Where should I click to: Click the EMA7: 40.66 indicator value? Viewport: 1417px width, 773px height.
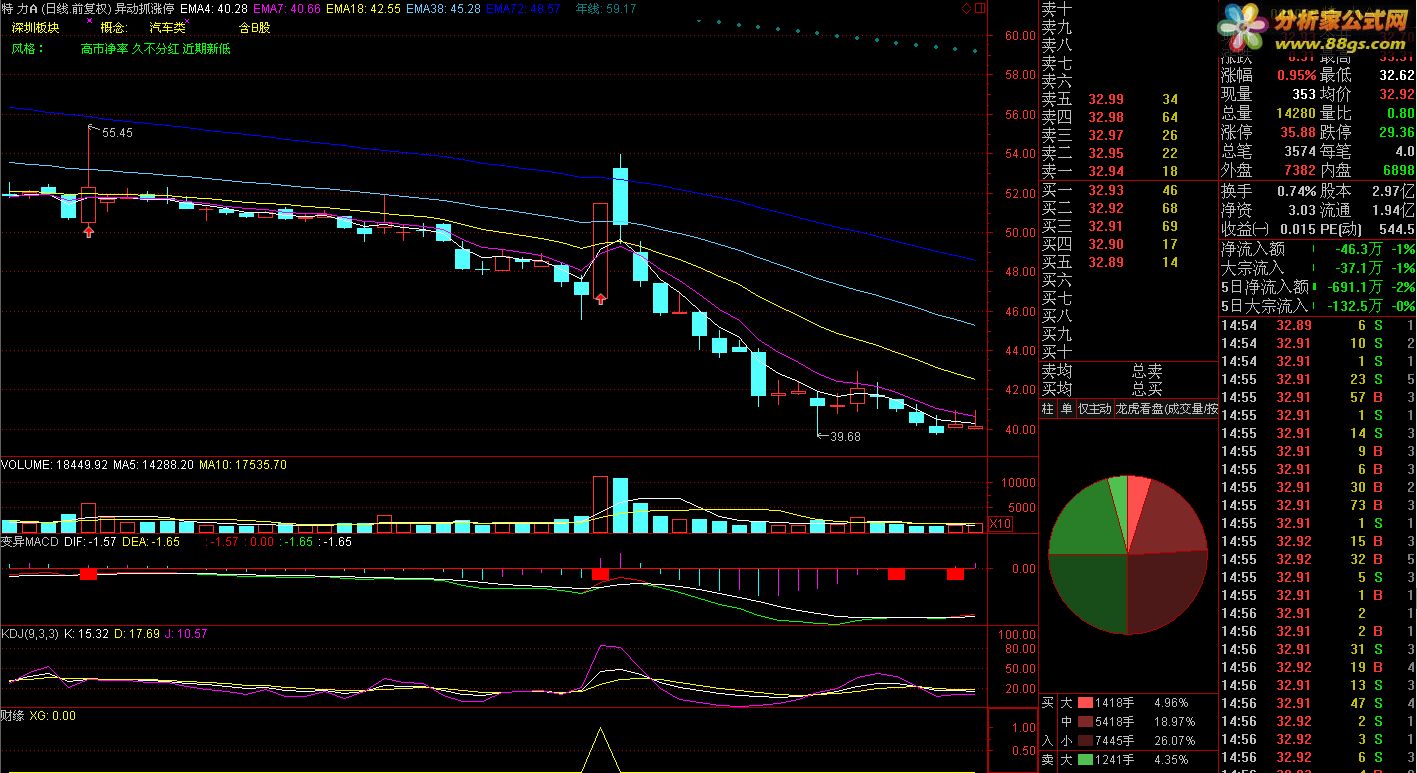287,8
